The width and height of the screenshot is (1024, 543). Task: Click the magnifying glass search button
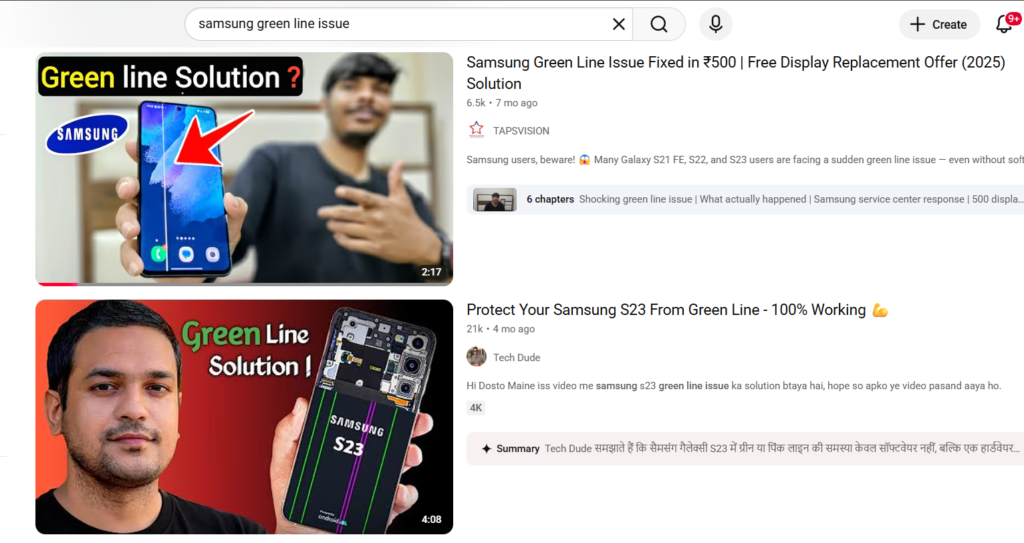click(659, 24)
